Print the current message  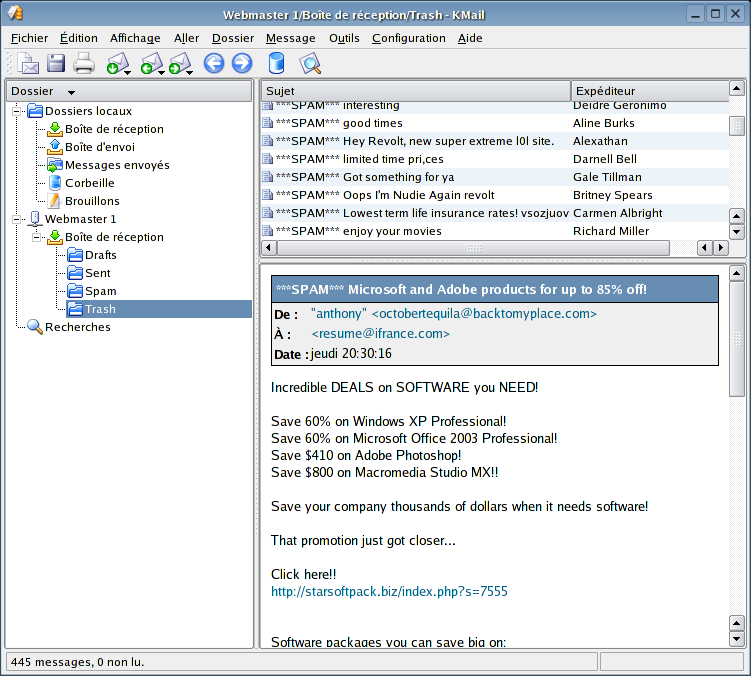coord(84,65)
